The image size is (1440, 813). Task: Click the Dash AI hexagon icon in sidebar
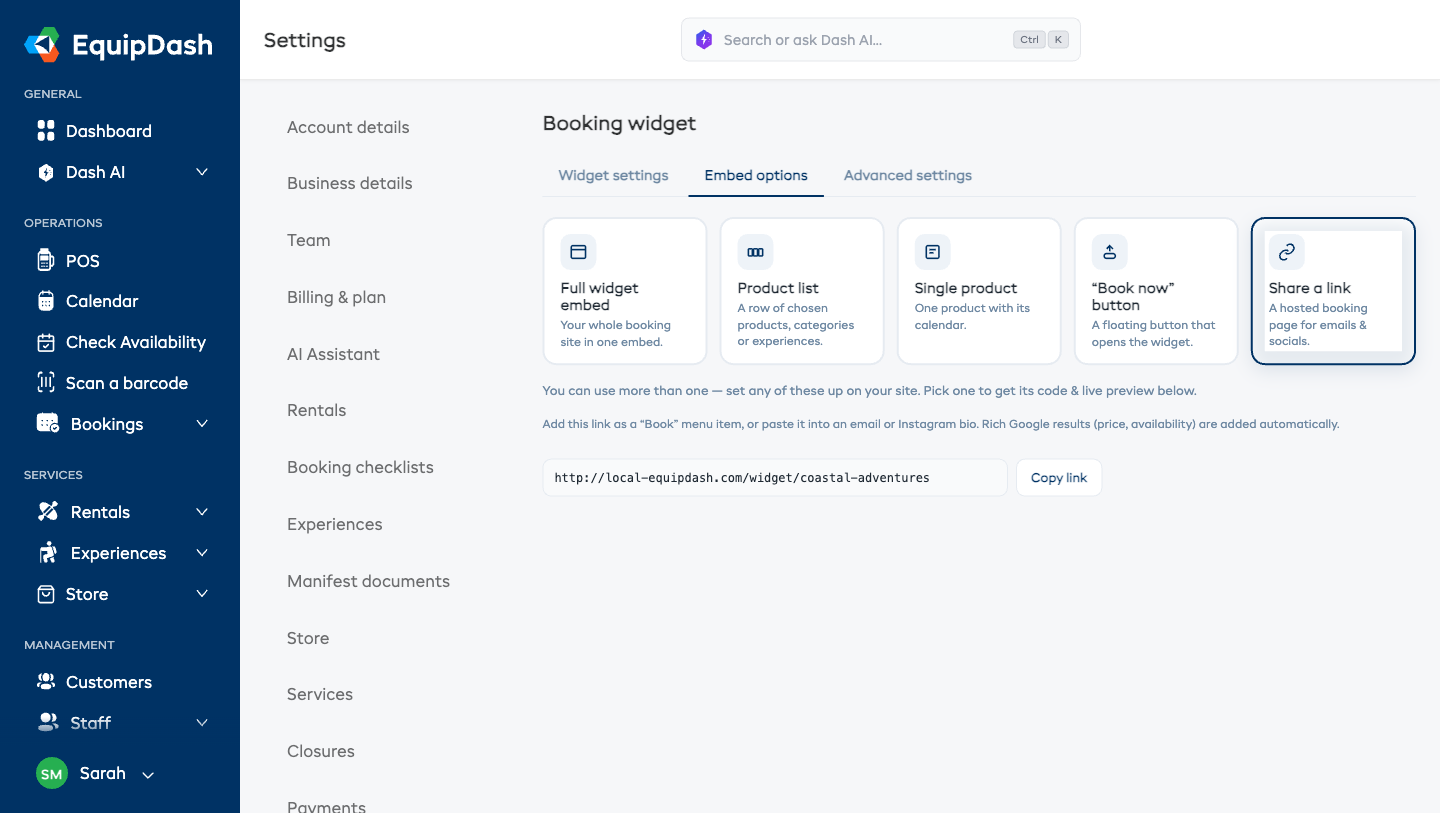pyautogui.click(x=45, y=172)
